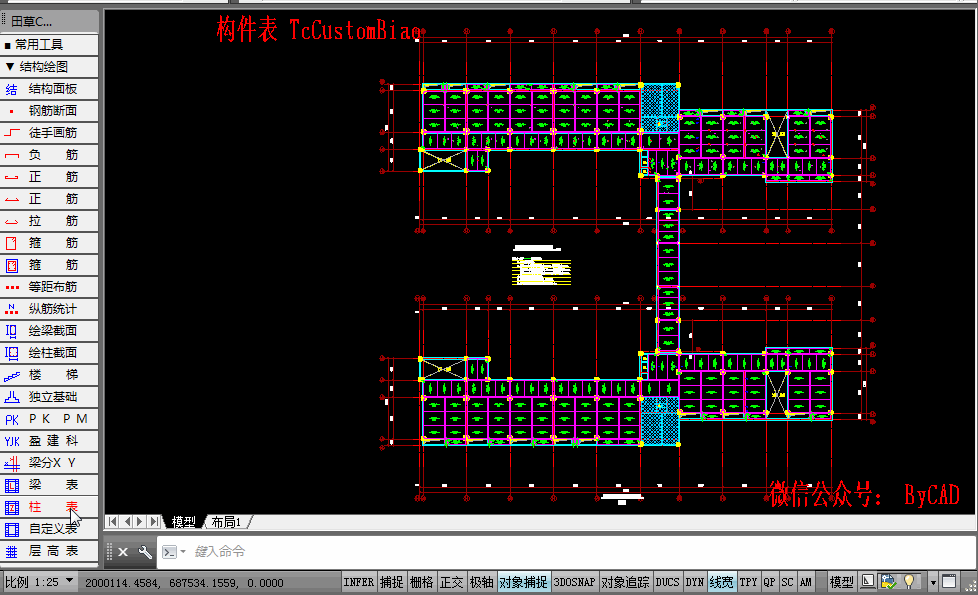Choose the 负筋 negative rebar tool
978x595 pixels.
(49, 155)
